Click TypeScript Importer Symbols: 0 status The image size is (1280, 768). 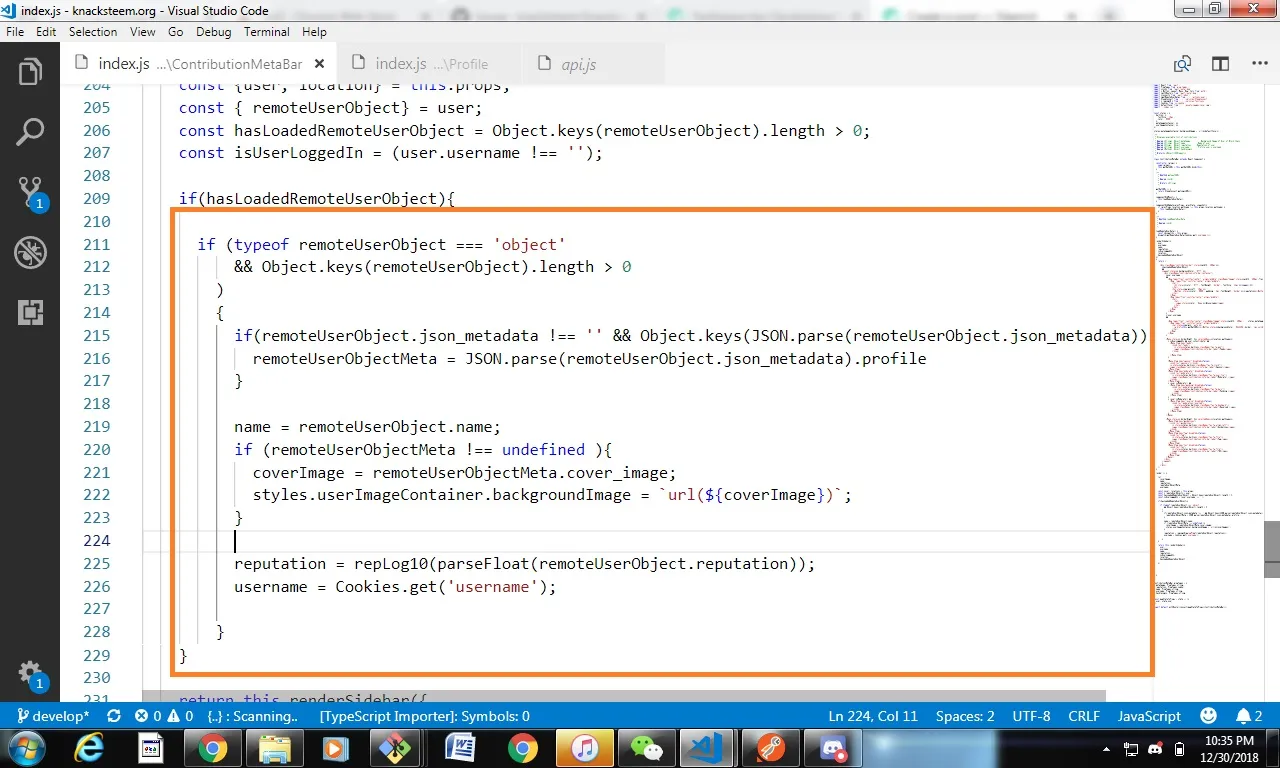tap(425, 716)
